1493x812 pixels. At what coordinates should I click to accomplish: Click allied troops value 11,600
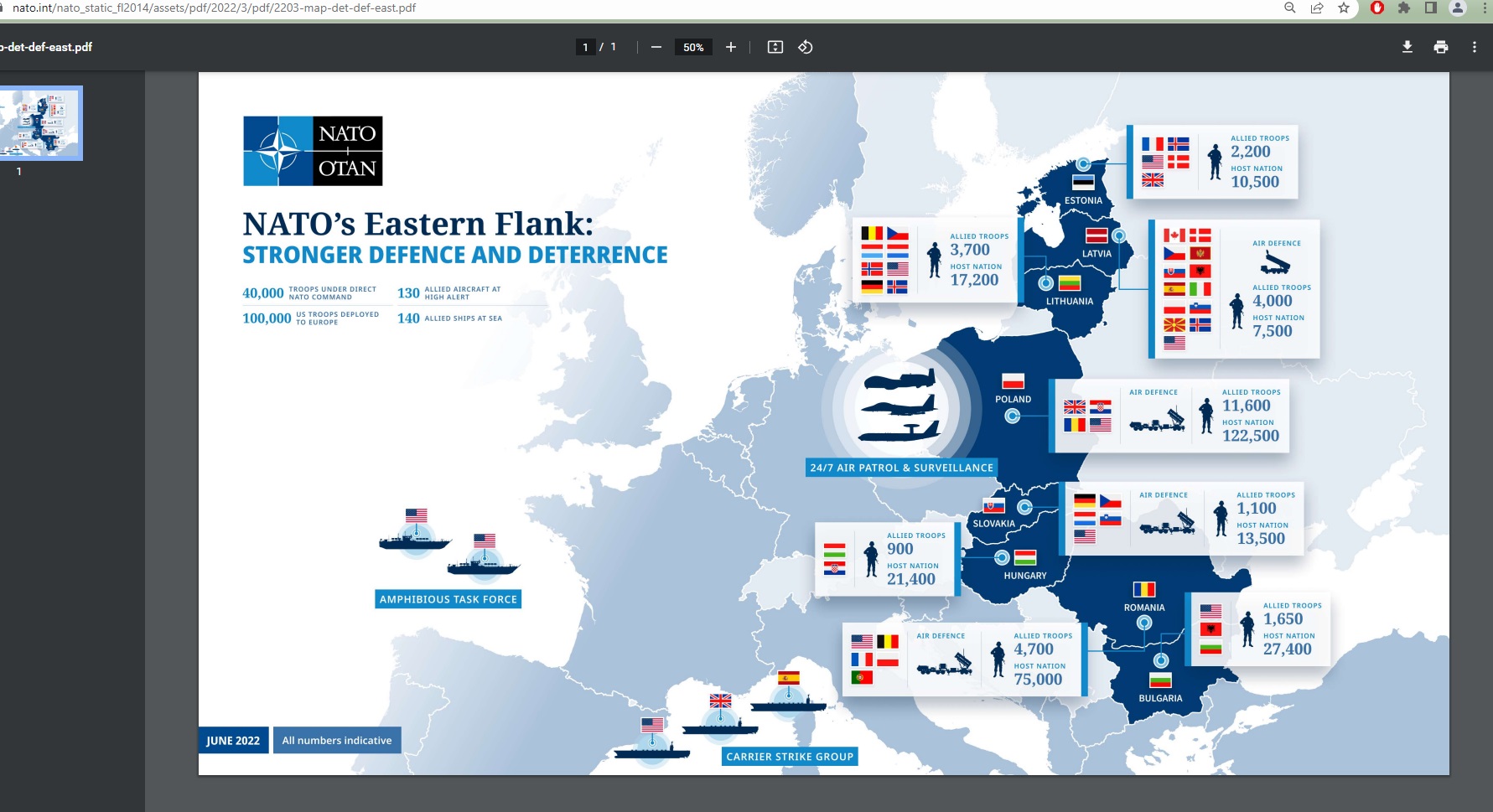click(x=1247, y=406)
